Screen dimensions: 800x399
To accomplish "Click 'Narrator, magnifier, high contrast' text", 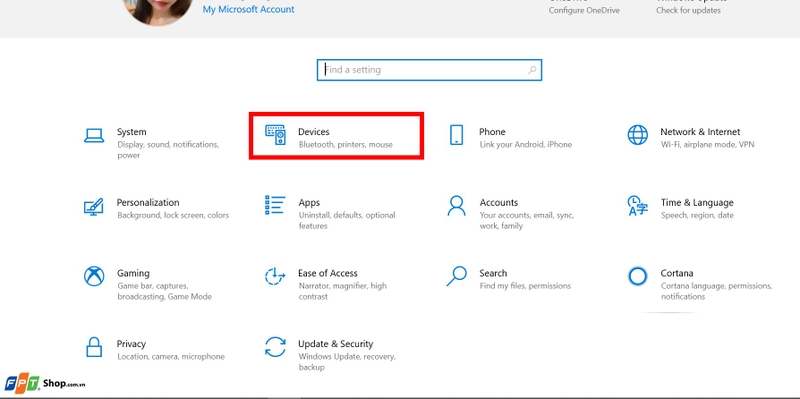I will tap(343, 291).
